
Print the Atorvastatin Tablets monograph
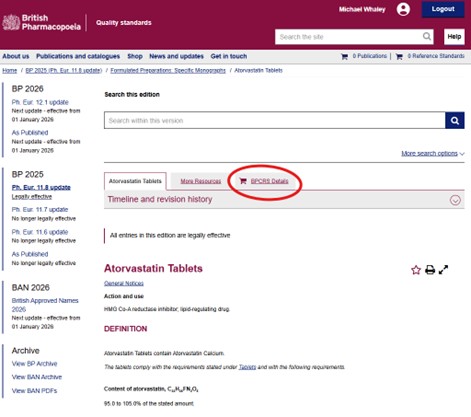430,270
